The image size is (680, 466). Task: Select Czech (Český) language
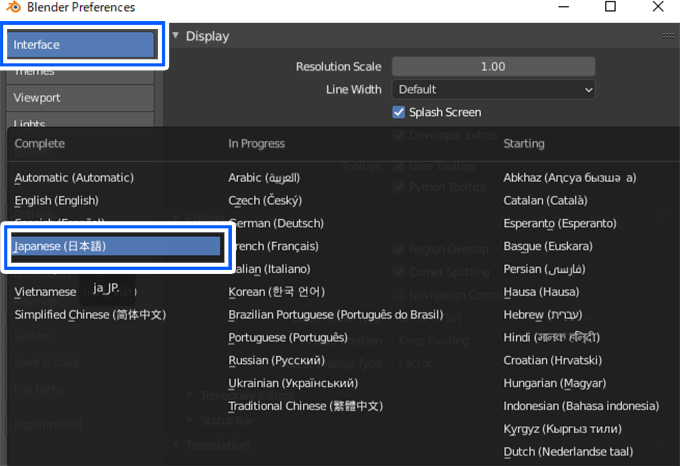coord(265,201)
